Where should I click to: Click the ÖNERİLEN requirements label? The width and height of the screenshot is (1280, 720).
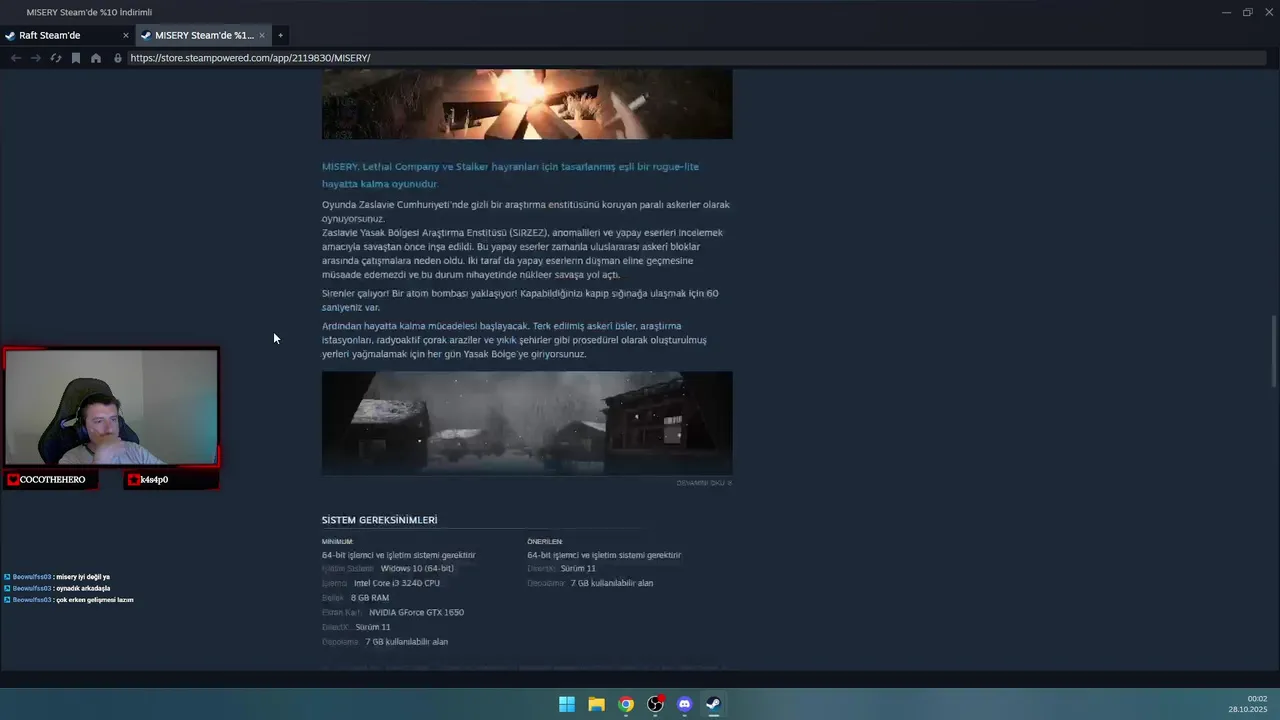tap(545, 541)
